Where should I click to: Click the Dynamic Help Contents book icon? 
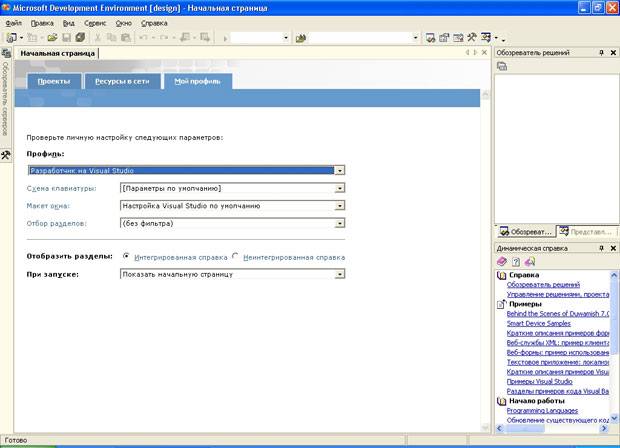pos(502,261)
